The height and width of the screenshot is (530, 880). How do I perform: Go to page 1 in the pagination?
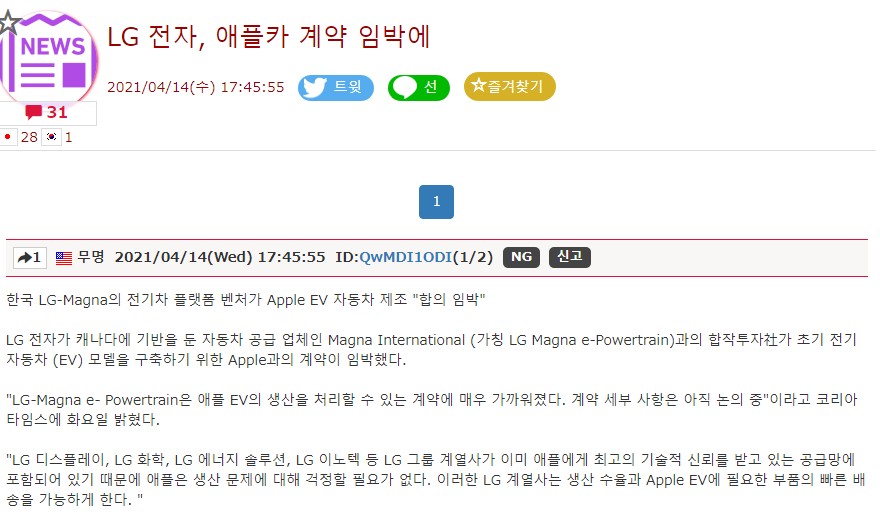coord(436,202)
